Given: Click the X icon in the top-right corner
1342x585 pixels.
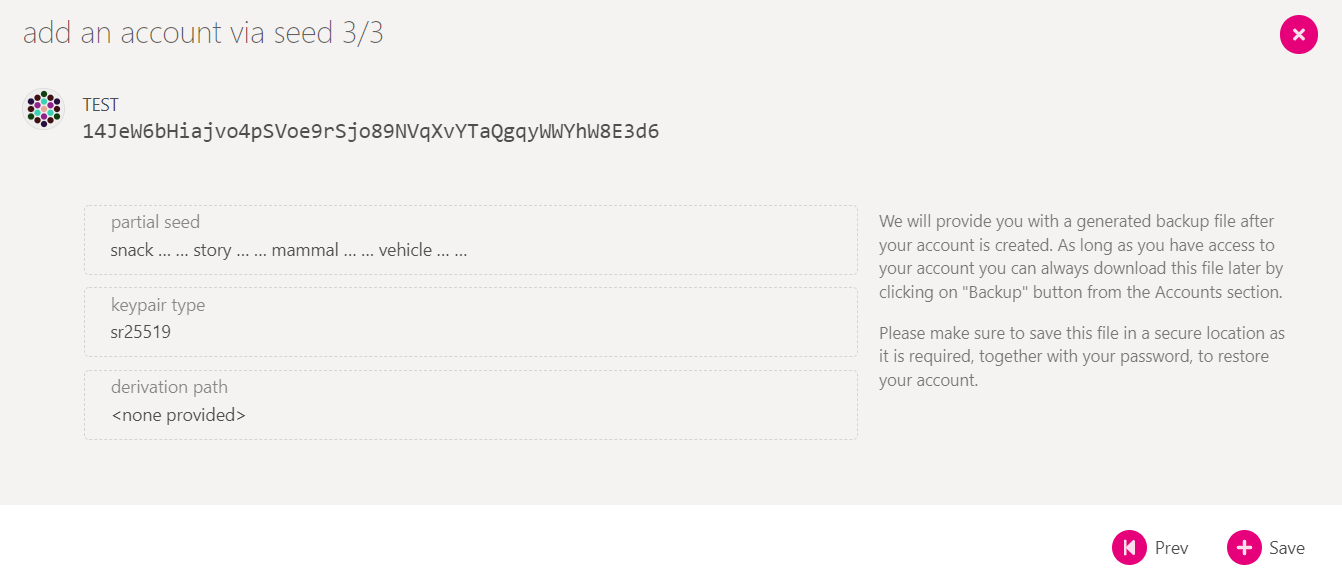Looking at the screenshot, I should [1298, 35].
